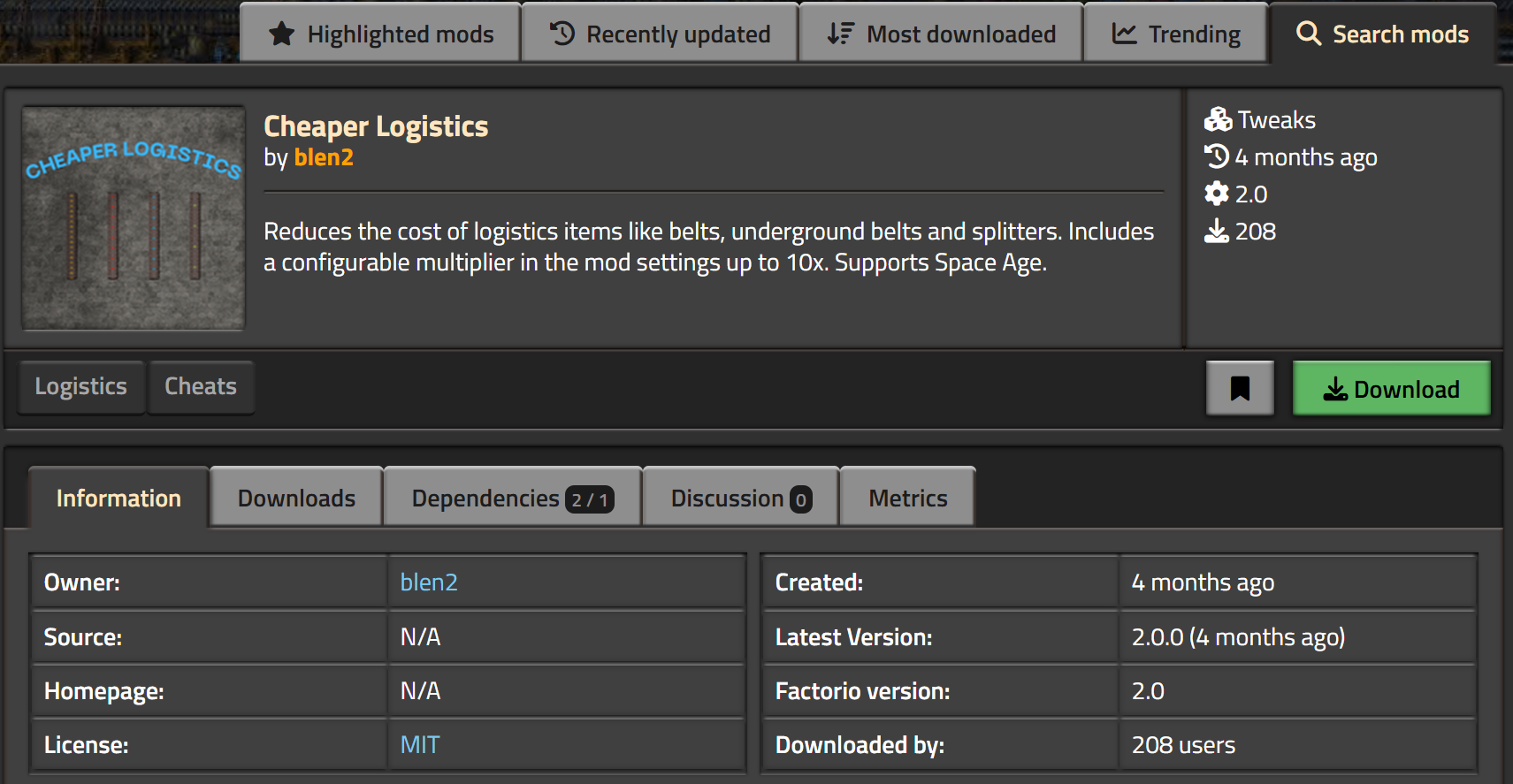Select the Information tab
The image size is (1513, 784).
pos(118,499)
